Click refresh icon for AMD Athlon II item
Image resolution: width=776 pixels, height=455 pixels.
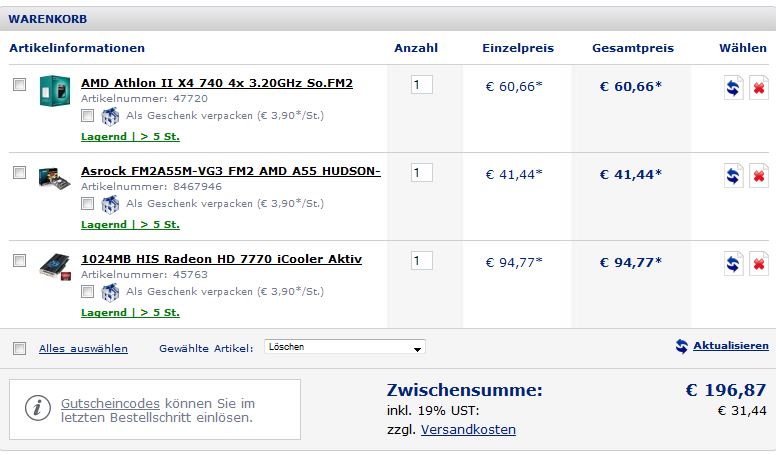733,88
